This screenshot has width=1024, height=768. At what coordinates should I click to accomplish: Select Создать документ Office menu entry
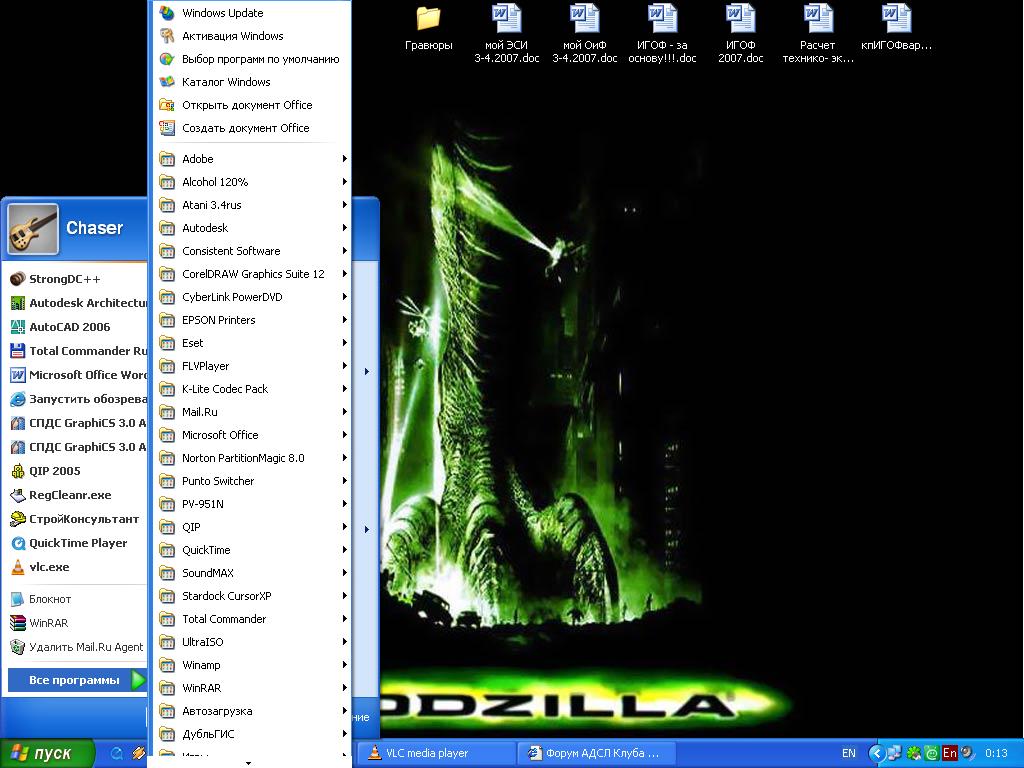(251, 128)
